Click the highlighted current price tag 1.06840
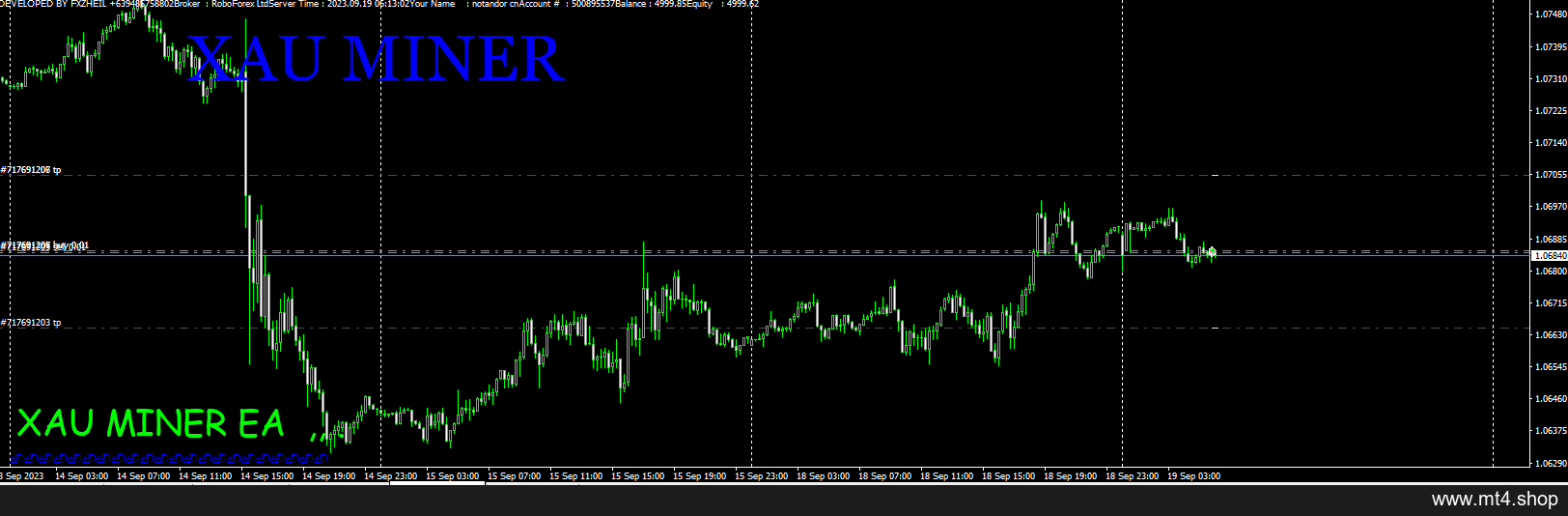The width and height of the screenshot is (1568, 516). click(x=1550, y=256)
